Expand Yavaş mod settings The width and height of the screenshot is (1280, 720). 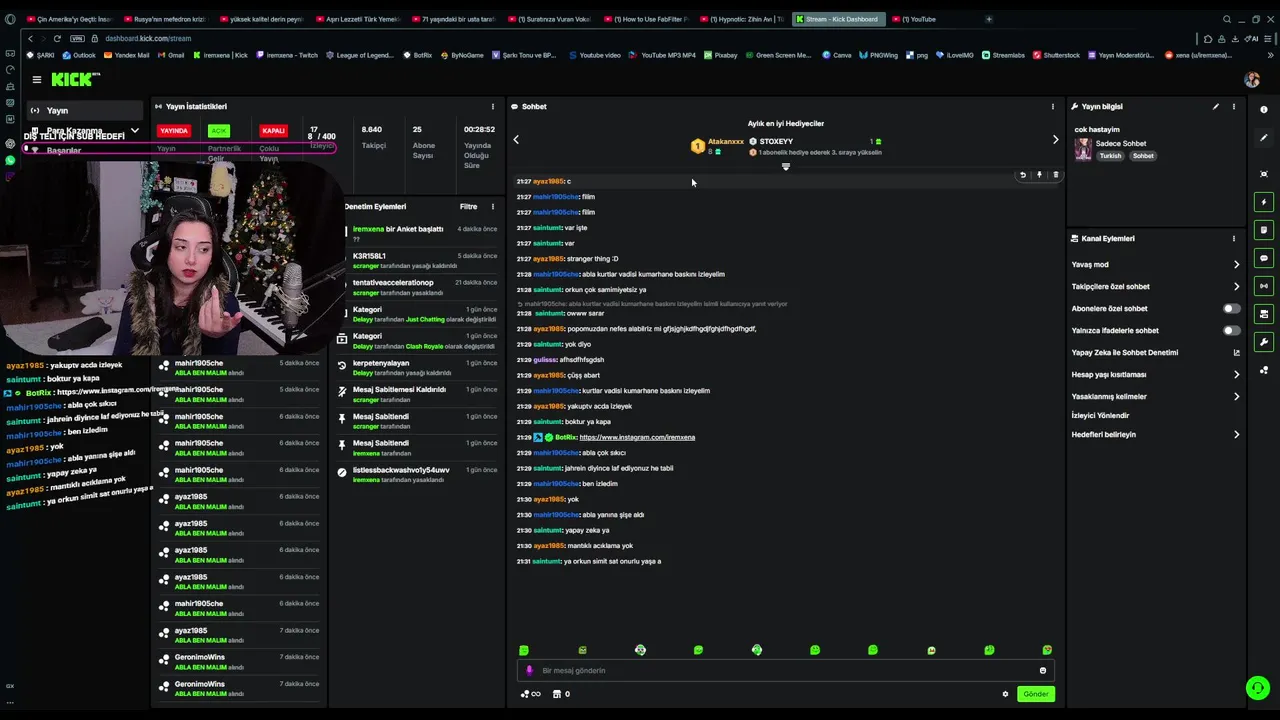point(1236,265)
